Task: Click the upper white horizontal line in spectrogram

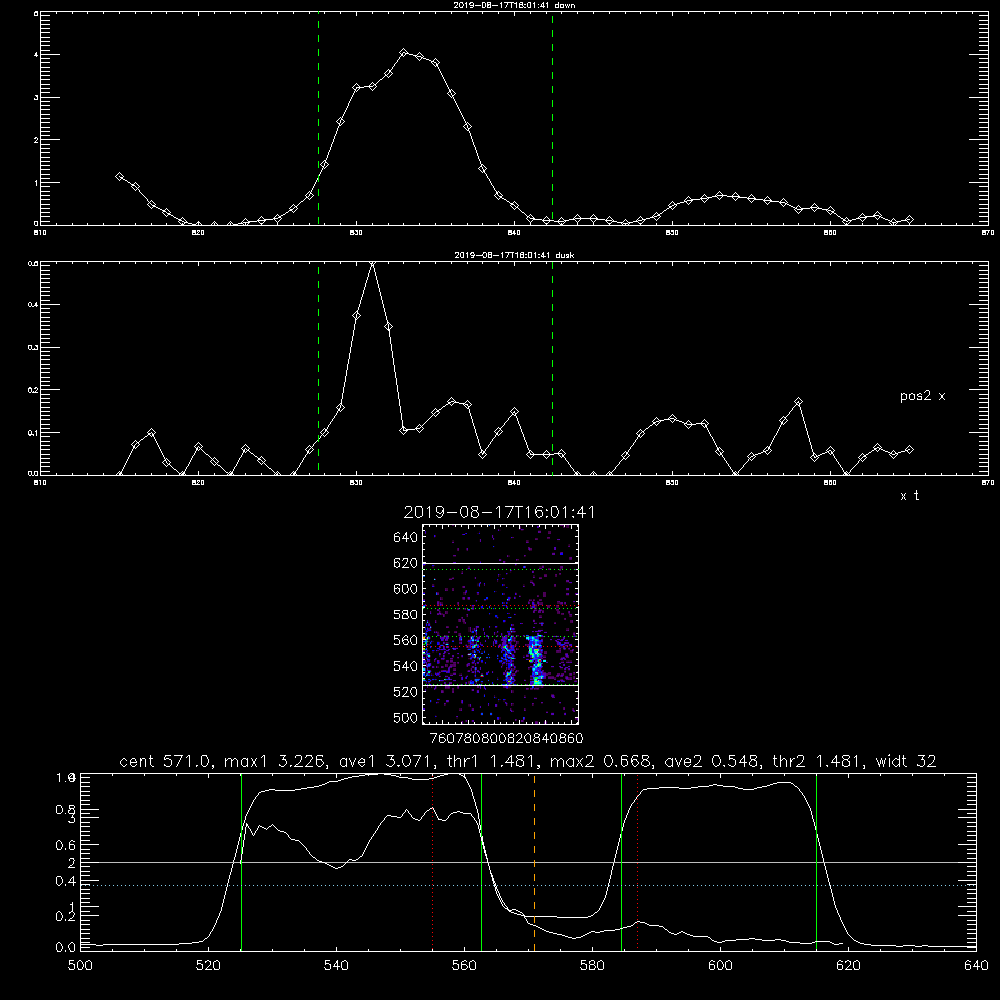Action: click(x=501, y=564)
